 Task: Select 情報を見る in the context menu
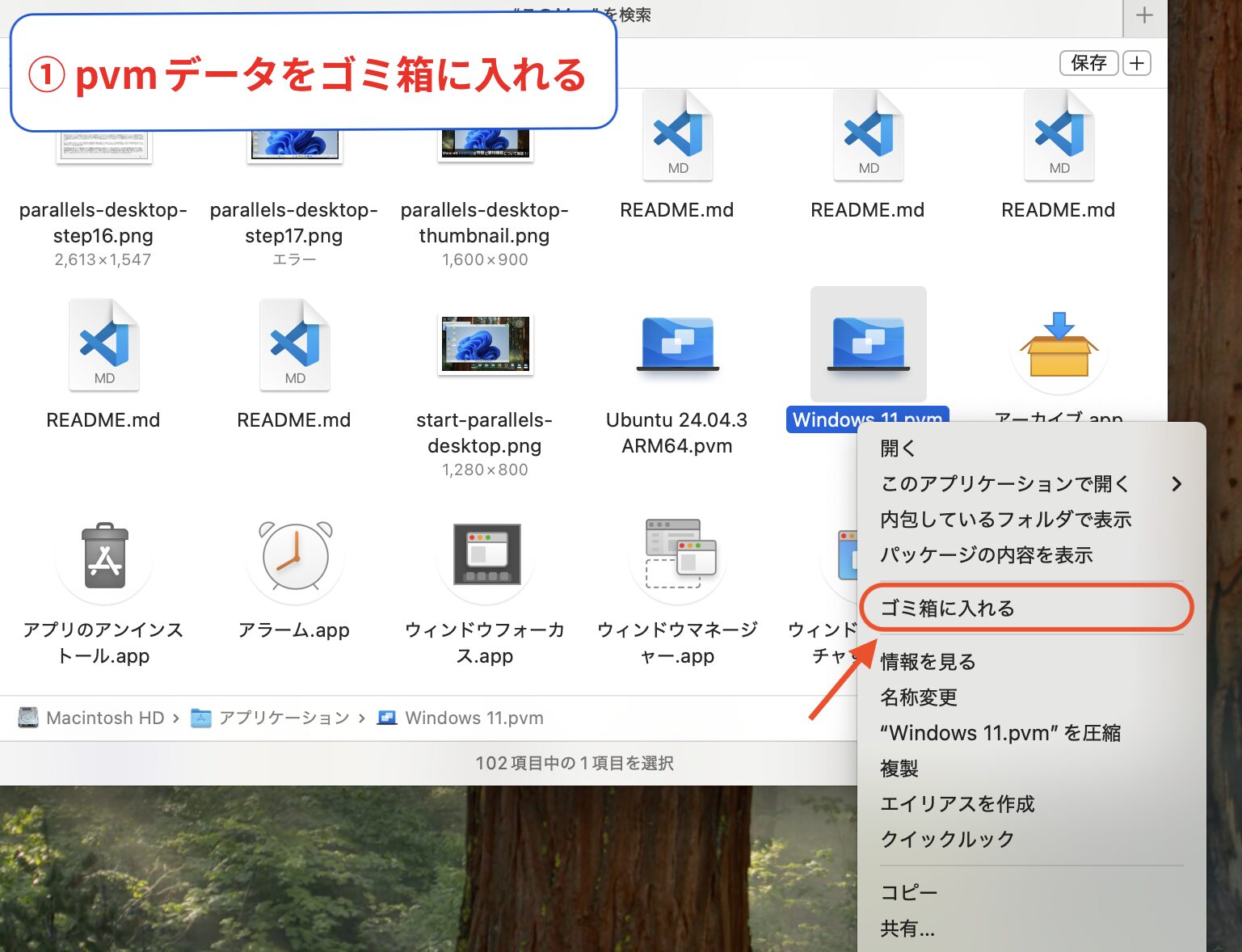[928, 662]
